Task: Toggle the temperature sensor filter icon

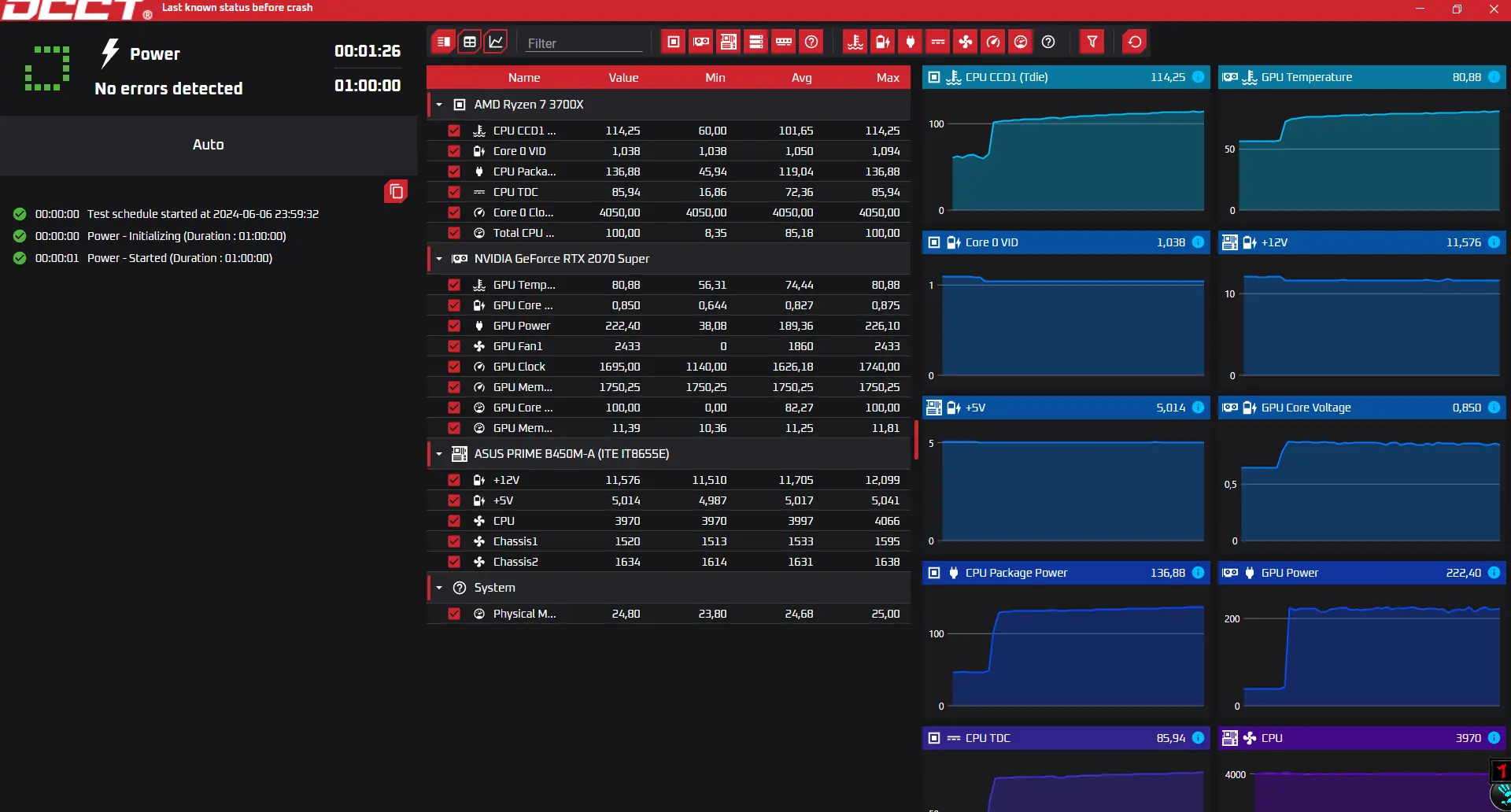Action: 855,42
